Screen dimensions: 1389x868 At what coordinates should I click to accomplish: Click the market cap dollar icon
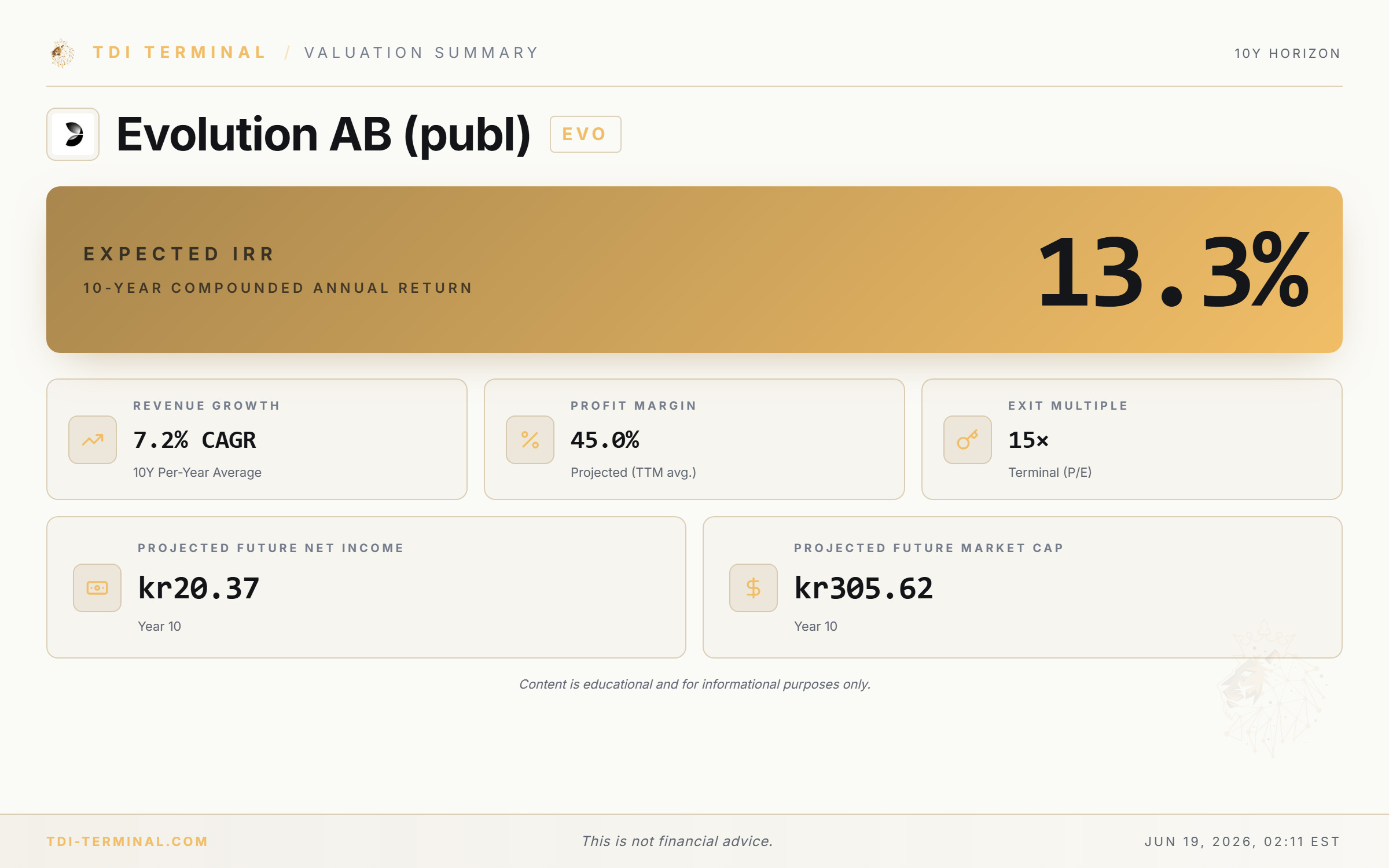pyautogui.click(x=754, y=588)
